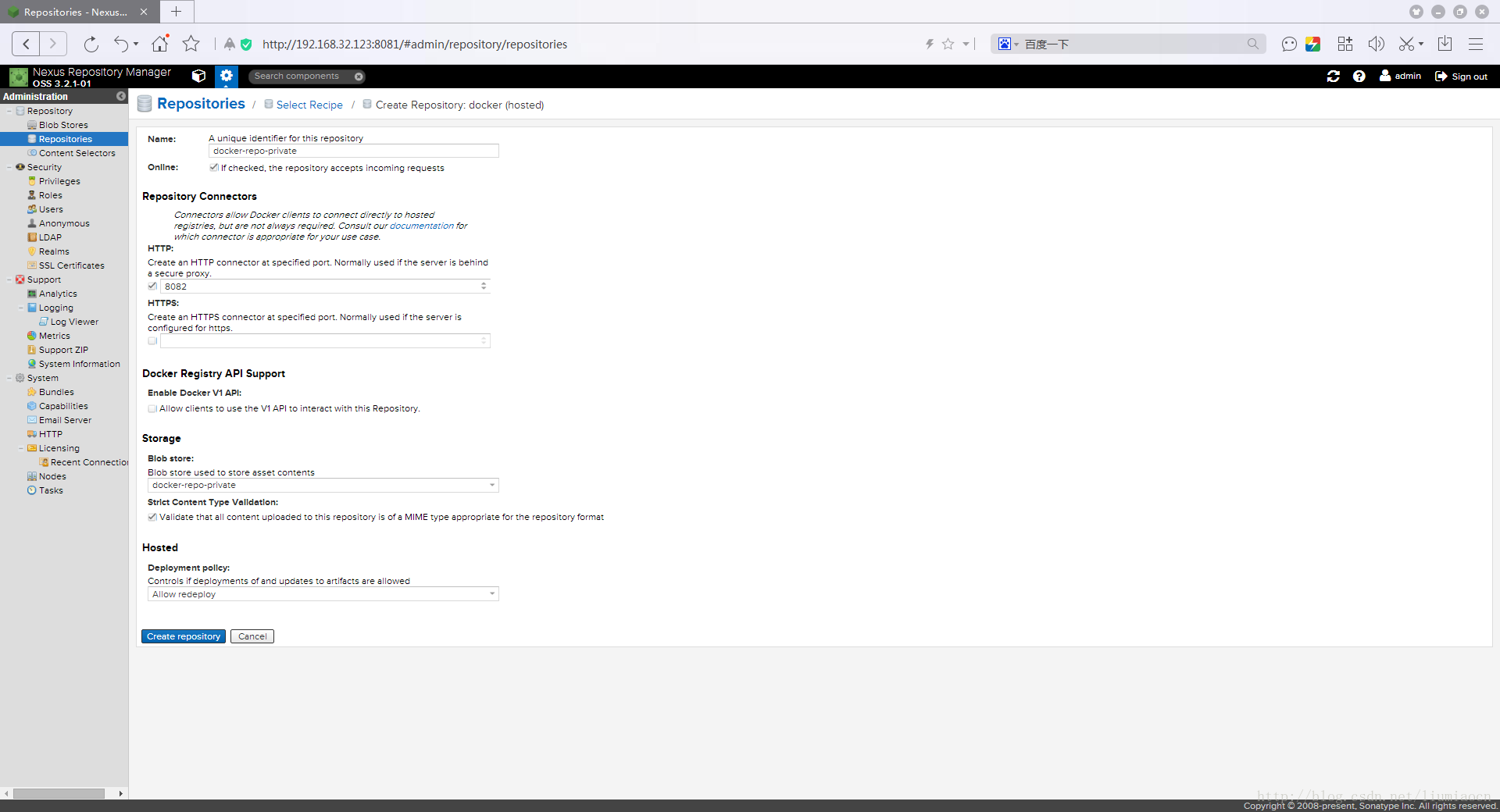1500x812 pixels.
Task: Click the site security shield icon
Action: tap(246, 45)
